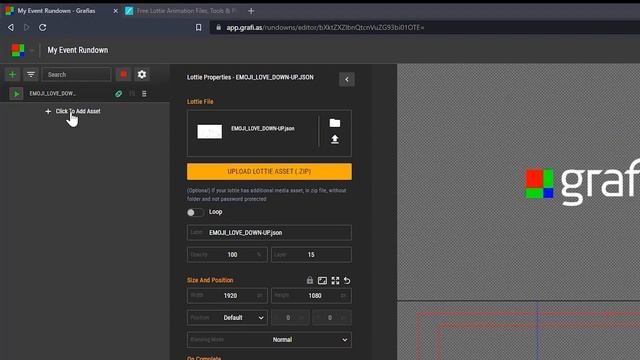Open the Blending Mode Normal dropdown

(269, 340)
